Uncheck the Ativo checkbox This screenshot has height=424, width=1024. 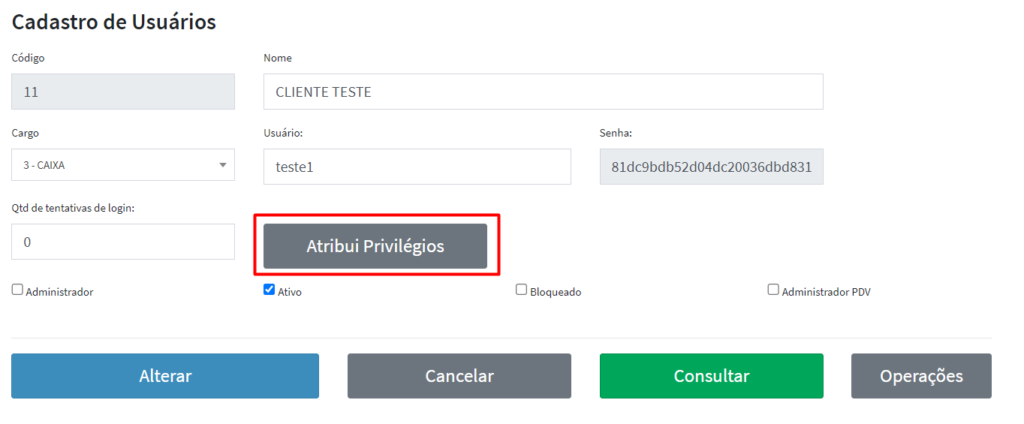(269, 290)
